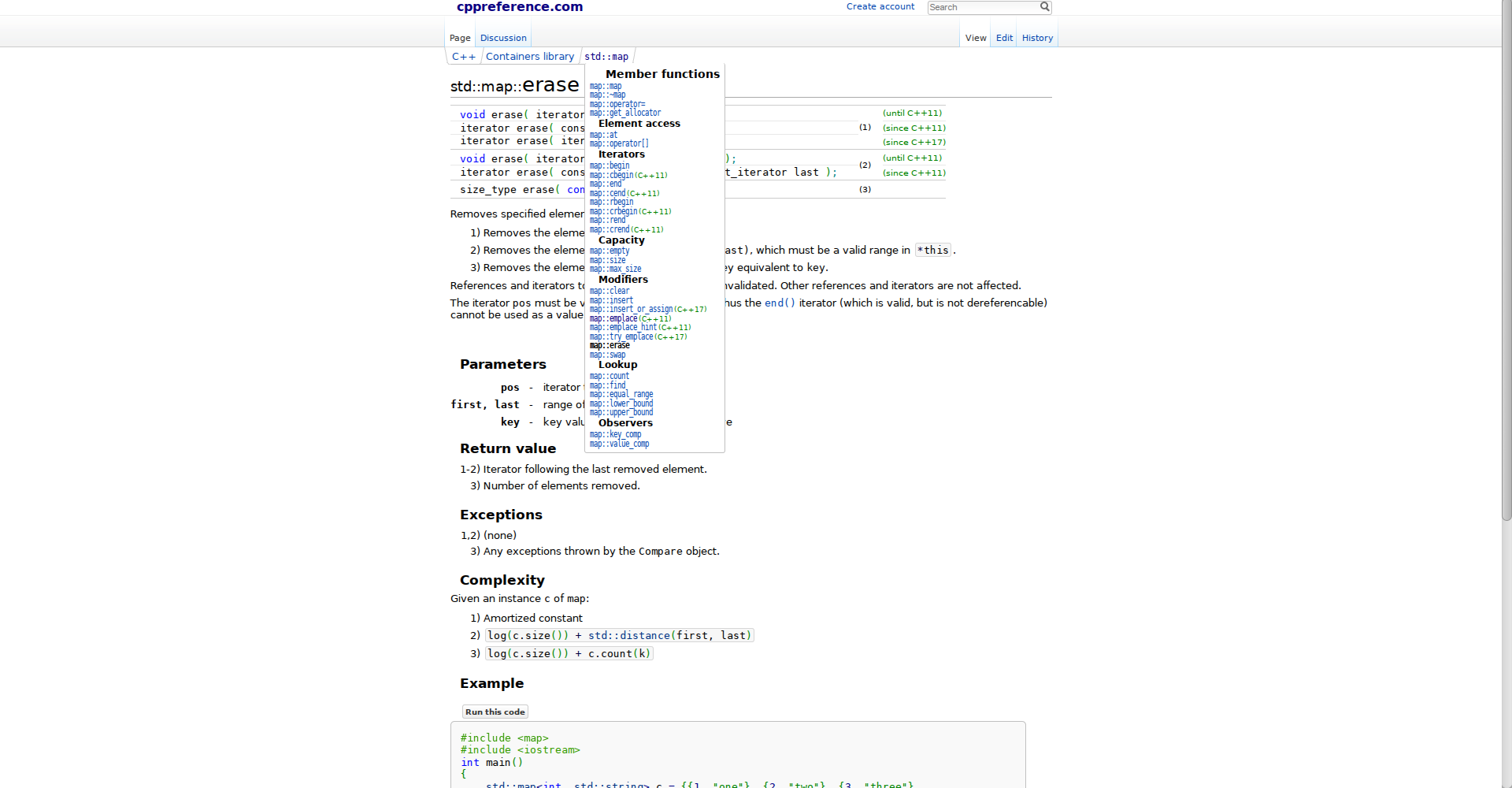Click the Complexity section heading
Screen dimensions: 1512x788
502,580
